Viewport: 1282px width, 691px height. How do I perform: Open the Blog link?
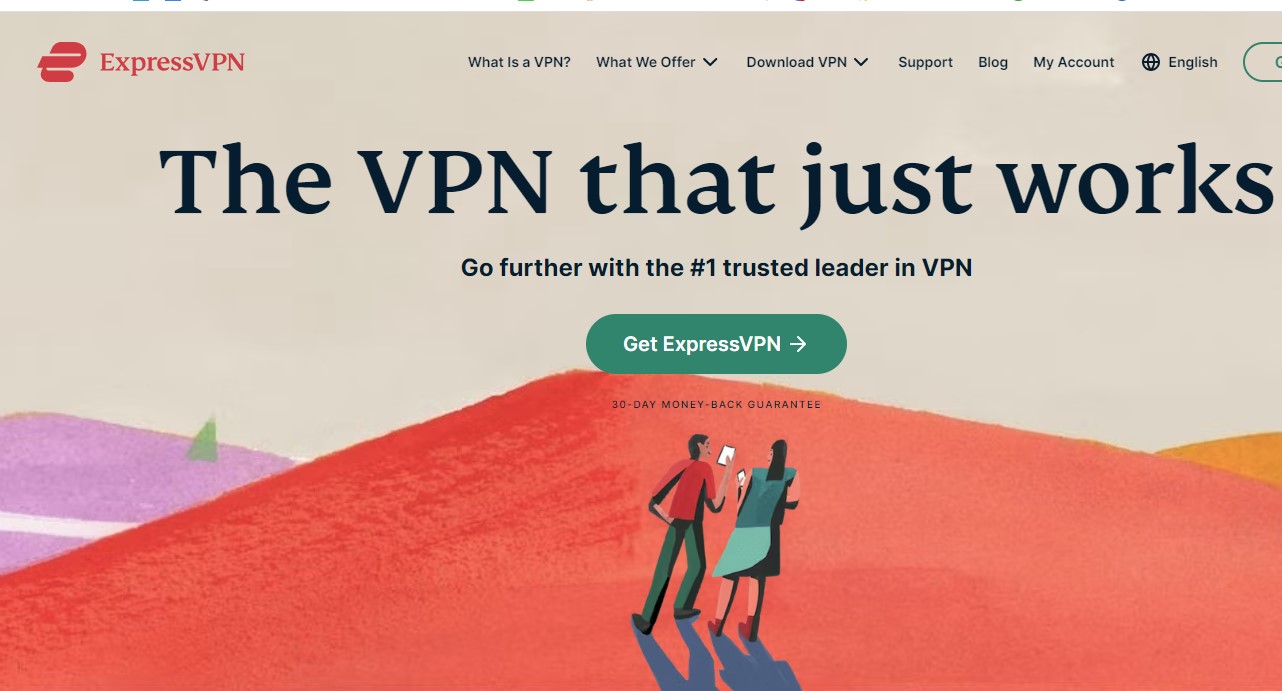993,62
